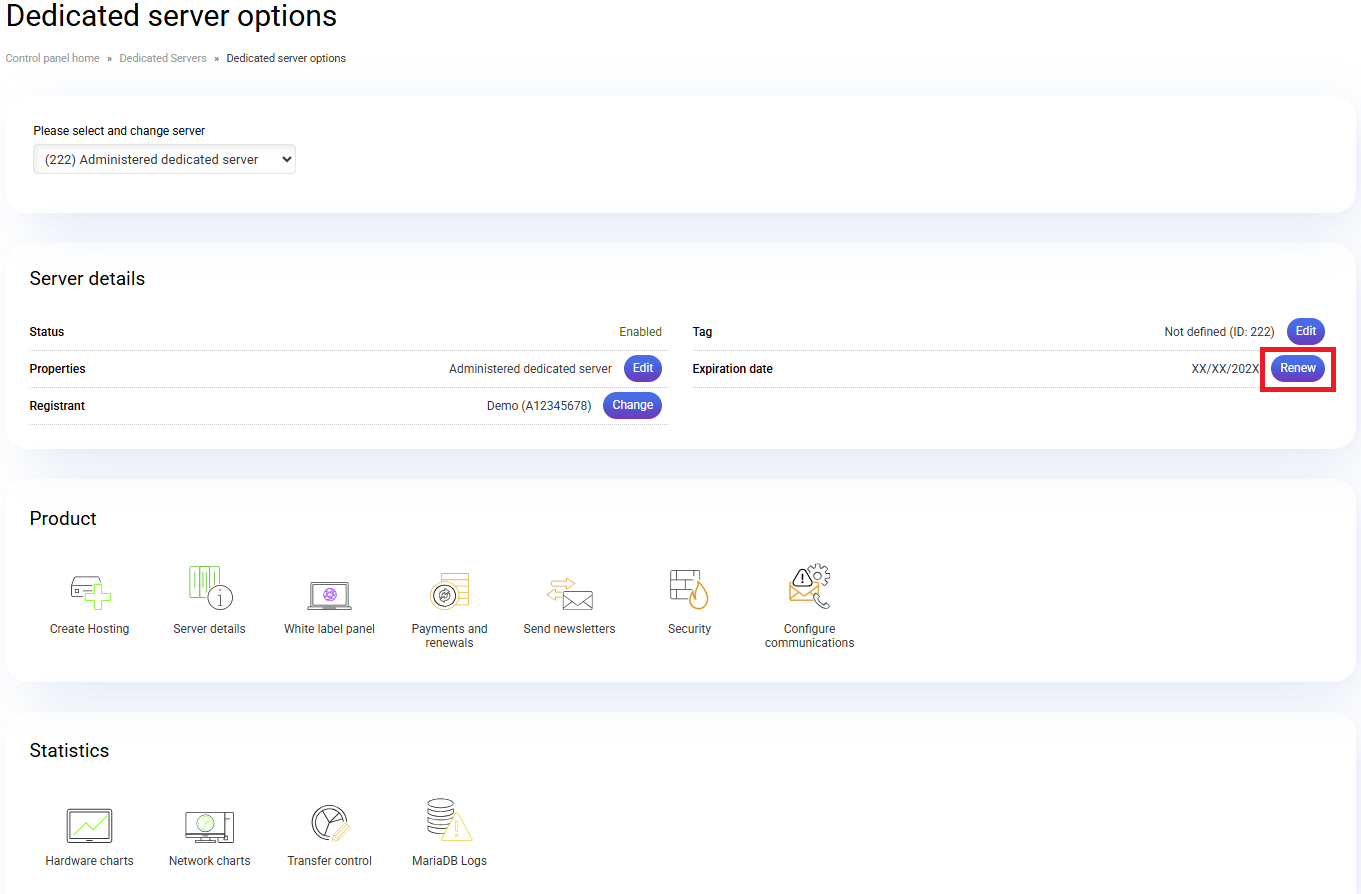
Task: Edit the server Properties
Action: pos(642,368)
